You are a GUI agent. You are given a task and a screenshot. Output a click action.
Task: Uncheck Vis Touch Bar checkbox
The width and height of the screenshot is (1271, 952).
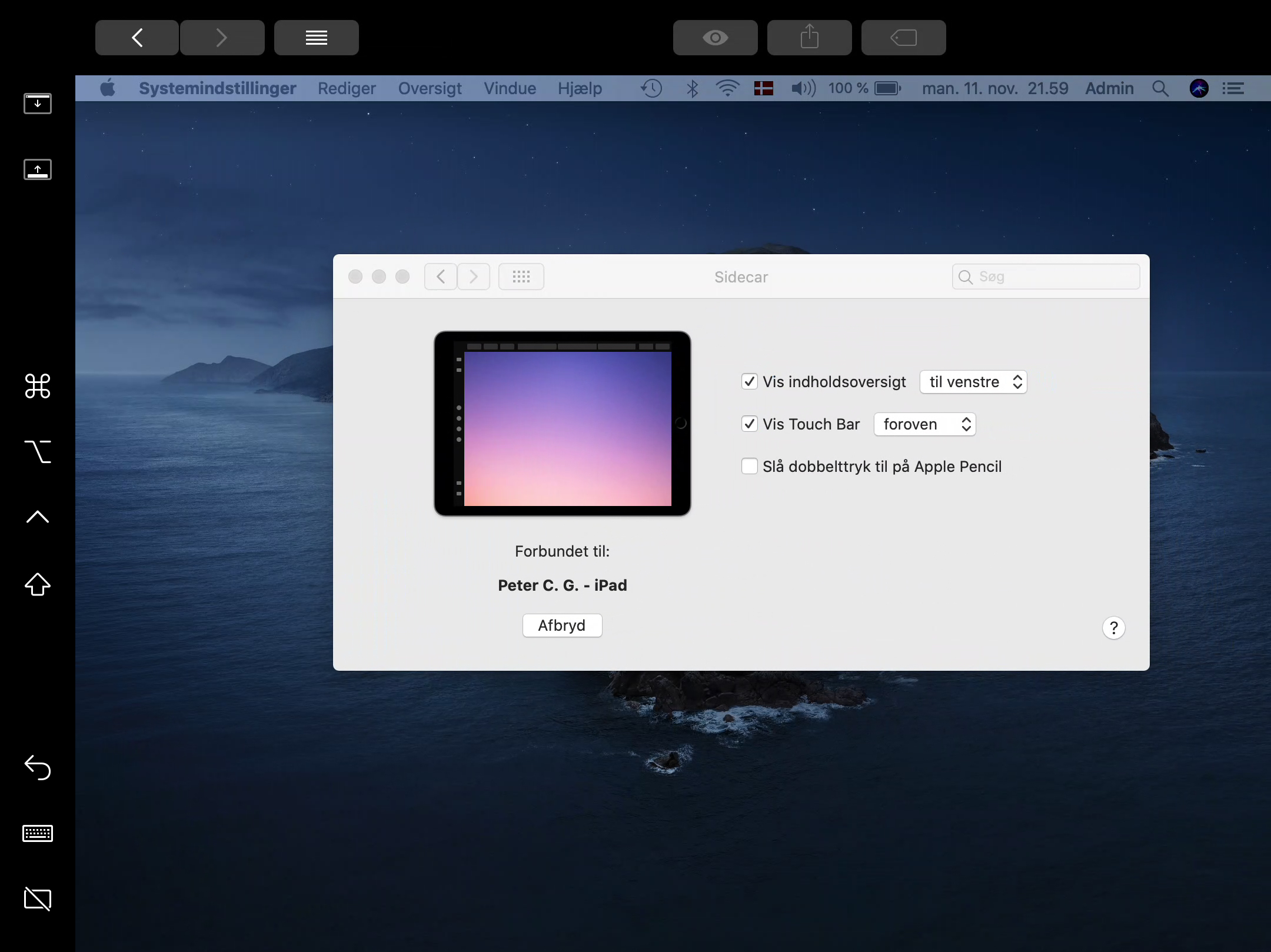[x=749, y=424]
